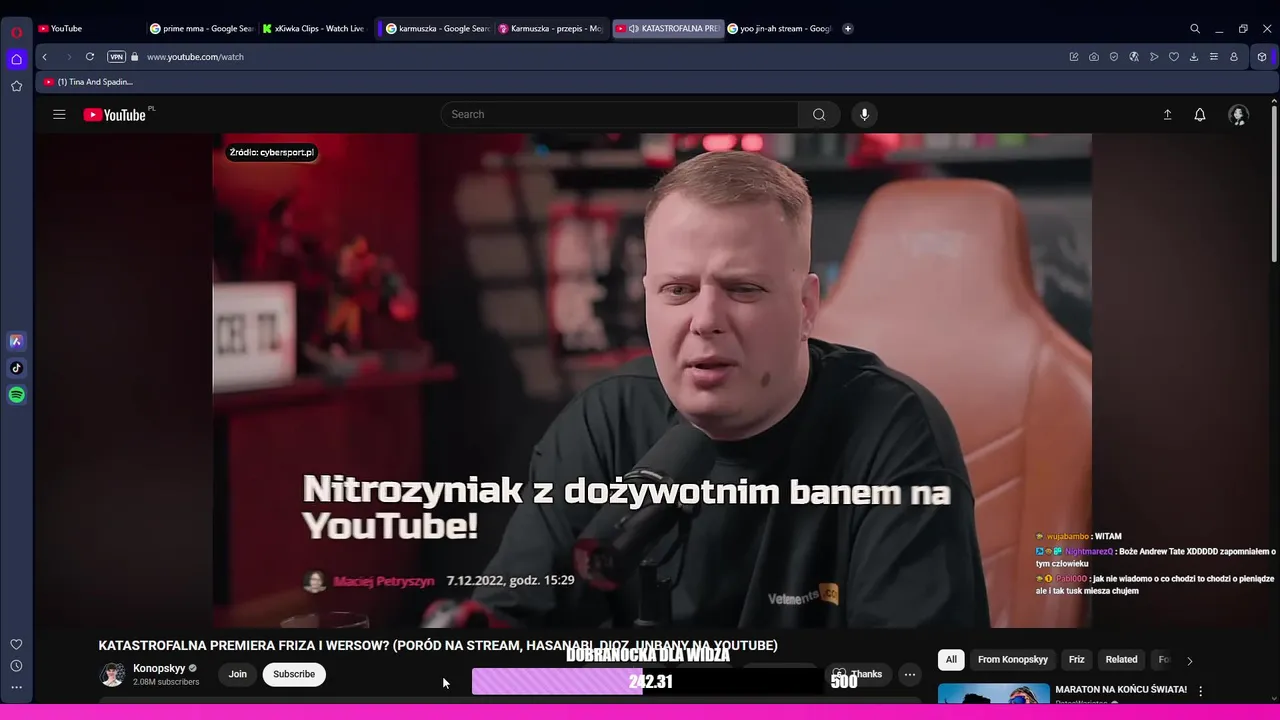Open options menu for MARATON video
The width and height of the screenshot is (1280, 720).
tap(1201, 691)
